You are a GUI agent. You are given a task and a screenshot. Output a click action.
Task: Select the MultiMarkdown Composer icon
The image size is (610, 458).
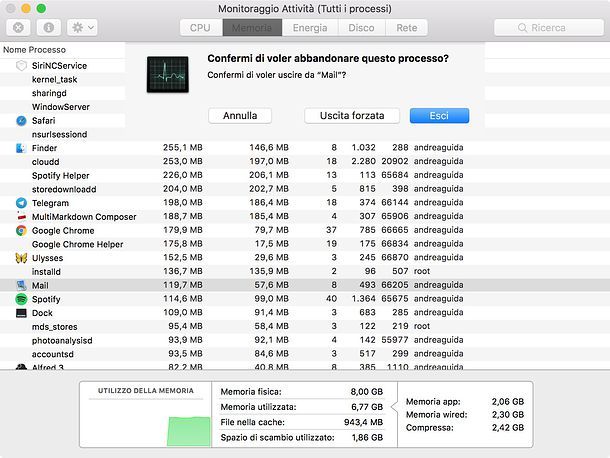tap(21, 216)
